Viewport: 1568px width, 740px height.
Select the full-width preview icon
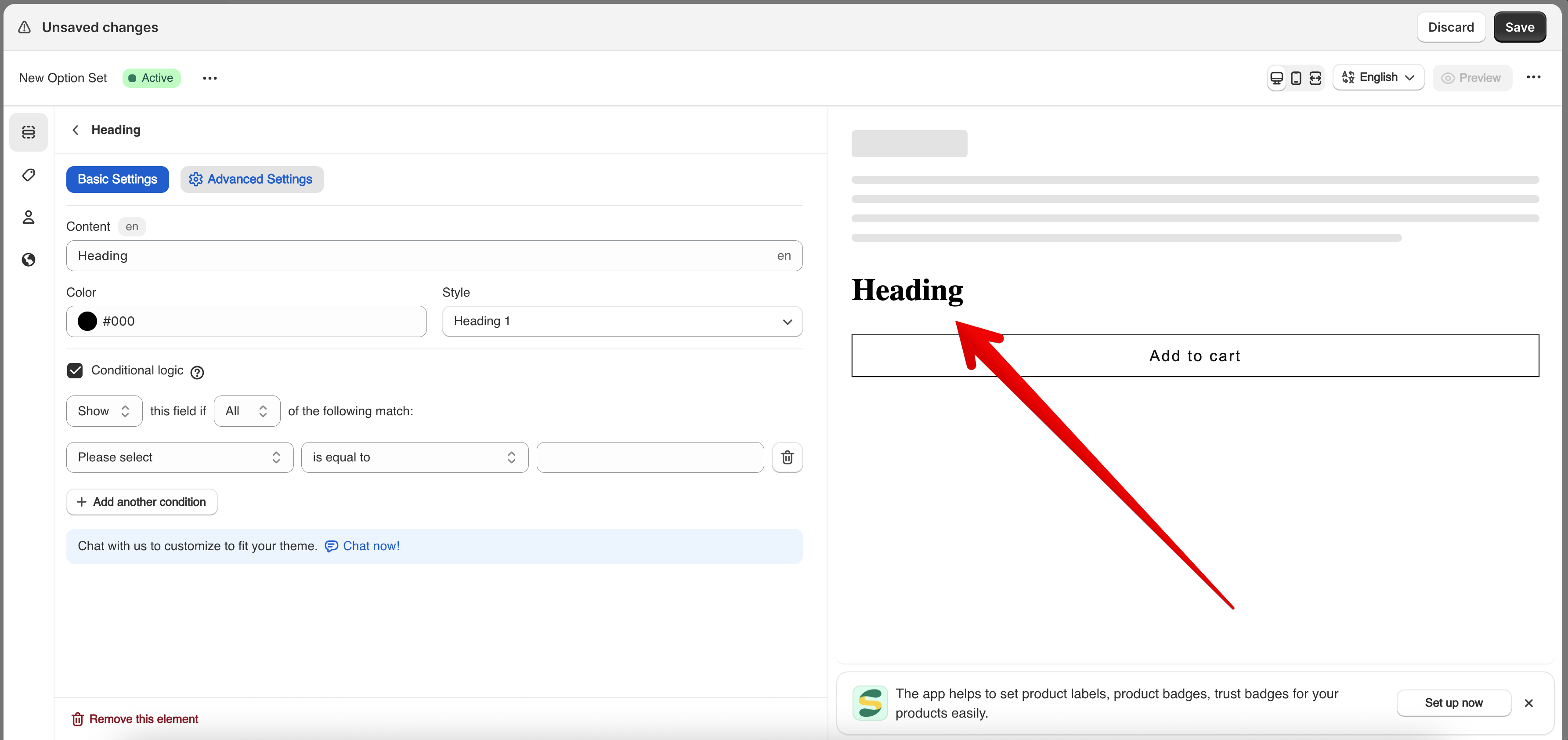point(1315,78)
